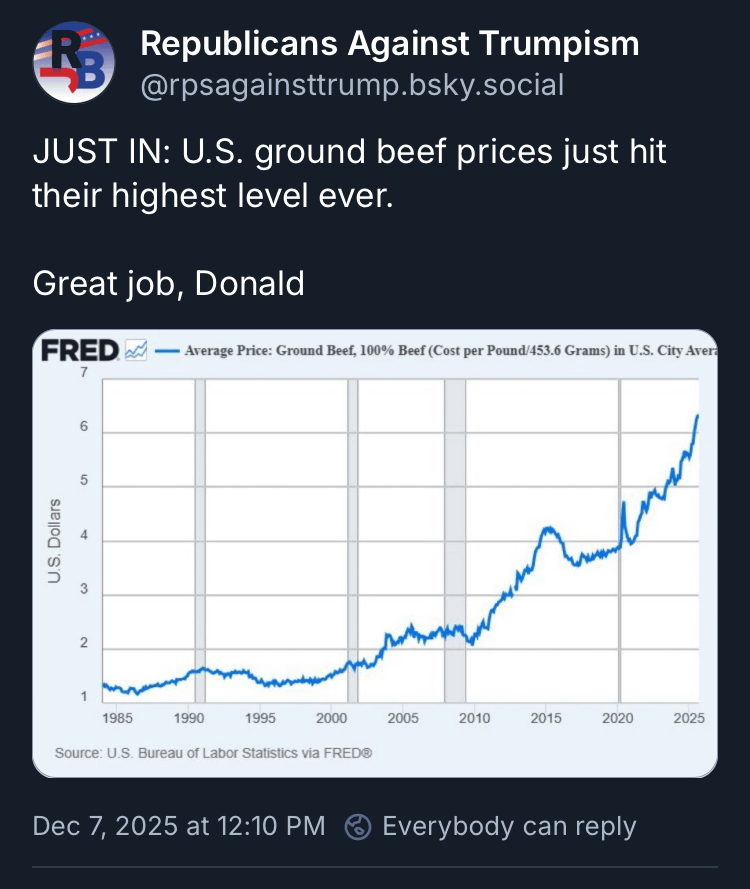Click the small chart icon beside FRED
This screenshot has height=889, width=750.
[137, 351]
